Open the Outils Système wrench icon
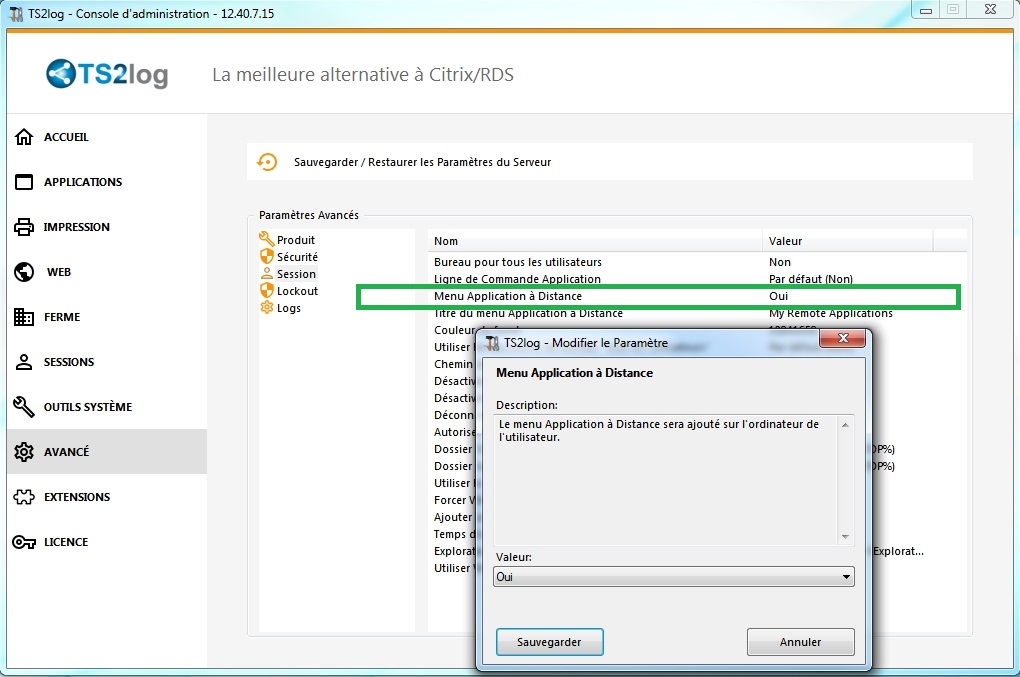1020x677 pixels. (x=24, y=406)
